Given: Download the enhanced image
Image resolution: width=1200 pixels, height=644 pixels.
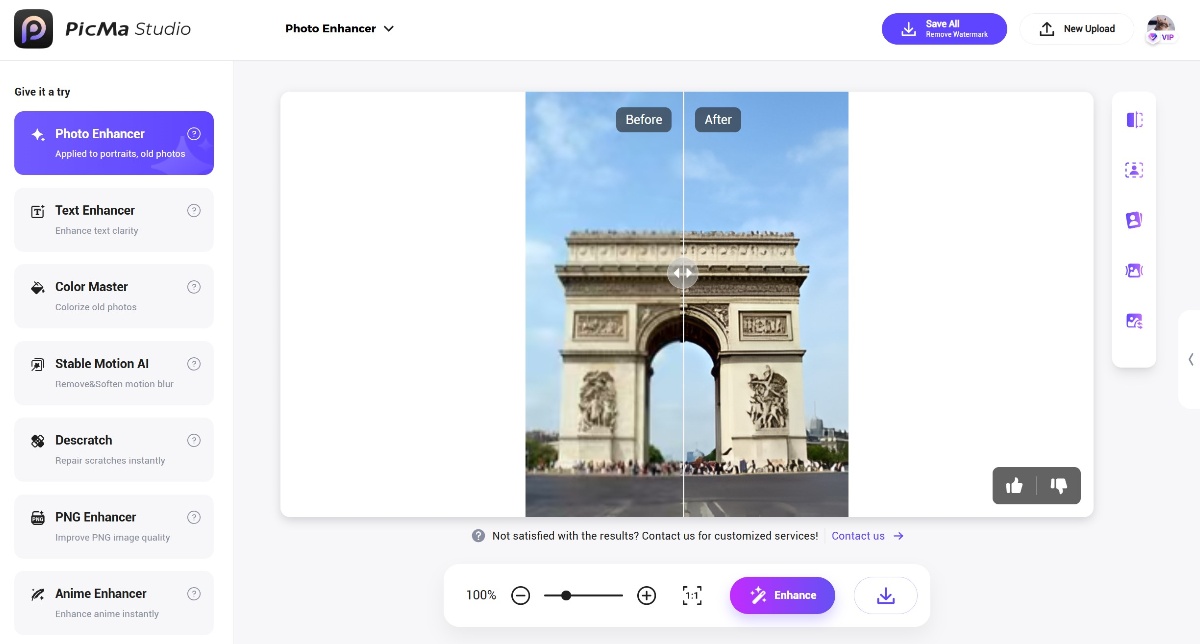Looking at the screenshot, I should (x=885, y=595).
